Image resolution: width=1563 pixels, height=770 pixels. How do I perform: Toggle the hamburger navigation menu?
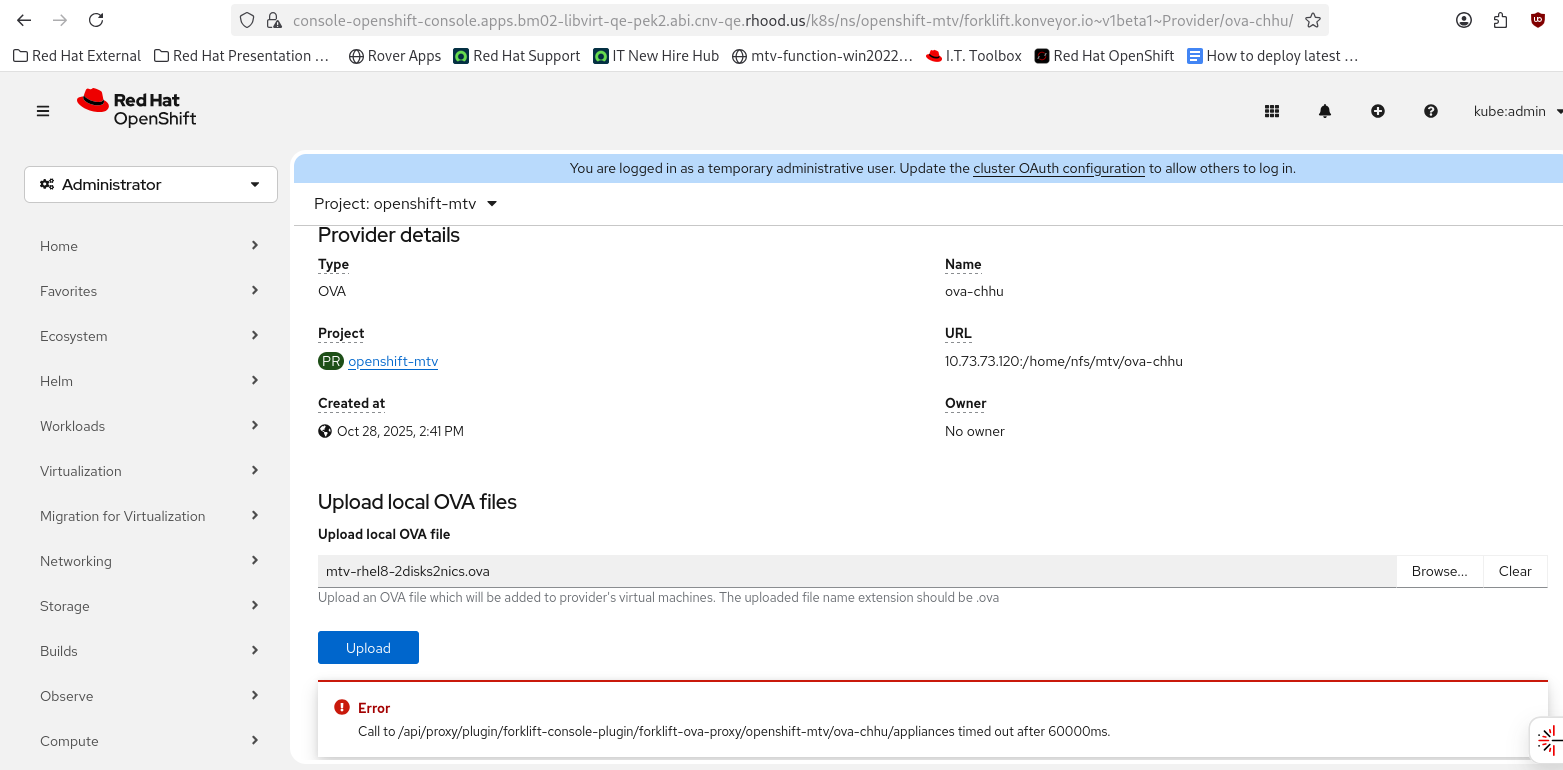pos(43,111)
